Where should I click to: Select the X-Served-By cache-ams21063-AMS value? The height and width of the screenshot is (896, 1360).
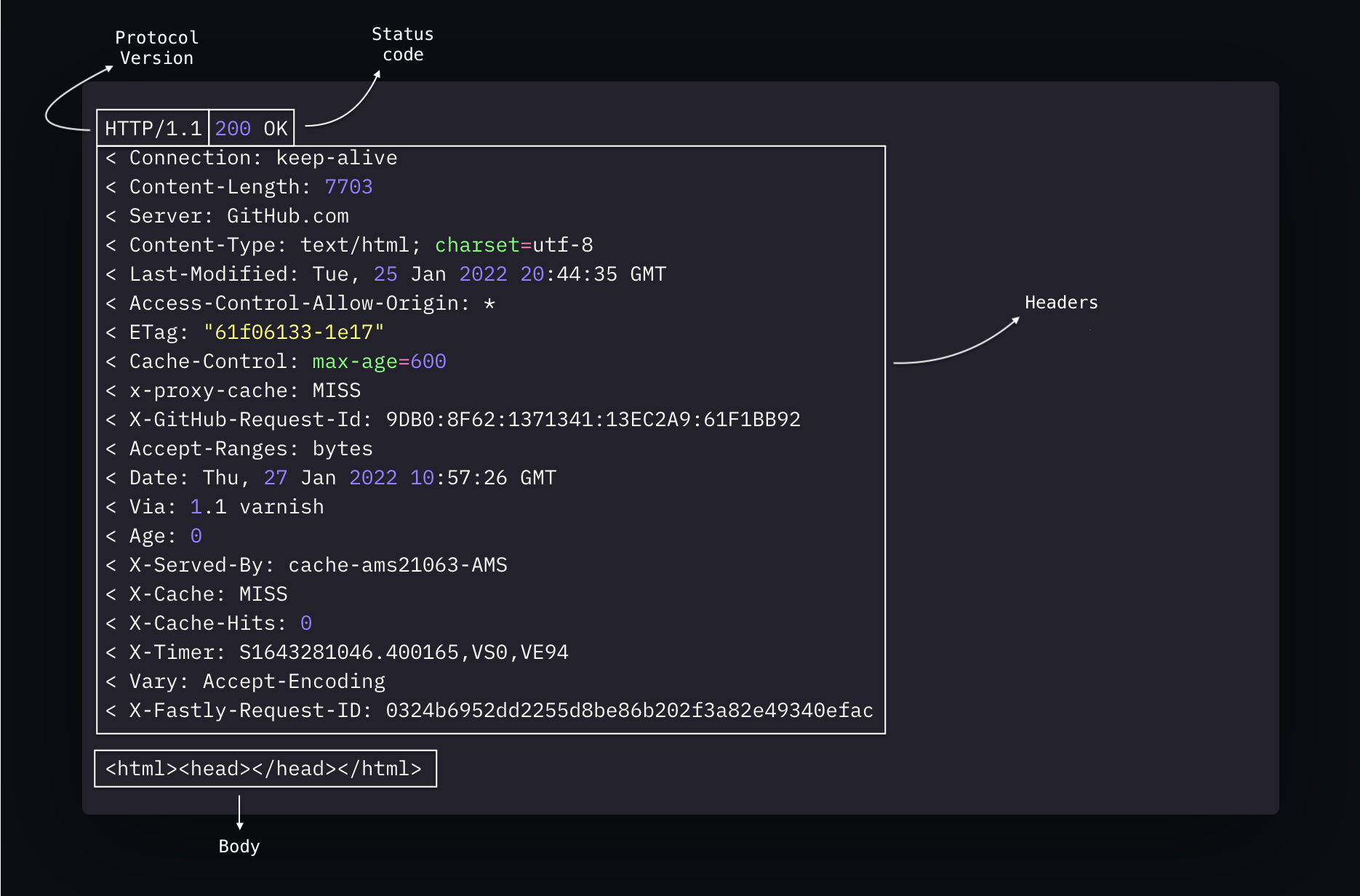(398, 565)
